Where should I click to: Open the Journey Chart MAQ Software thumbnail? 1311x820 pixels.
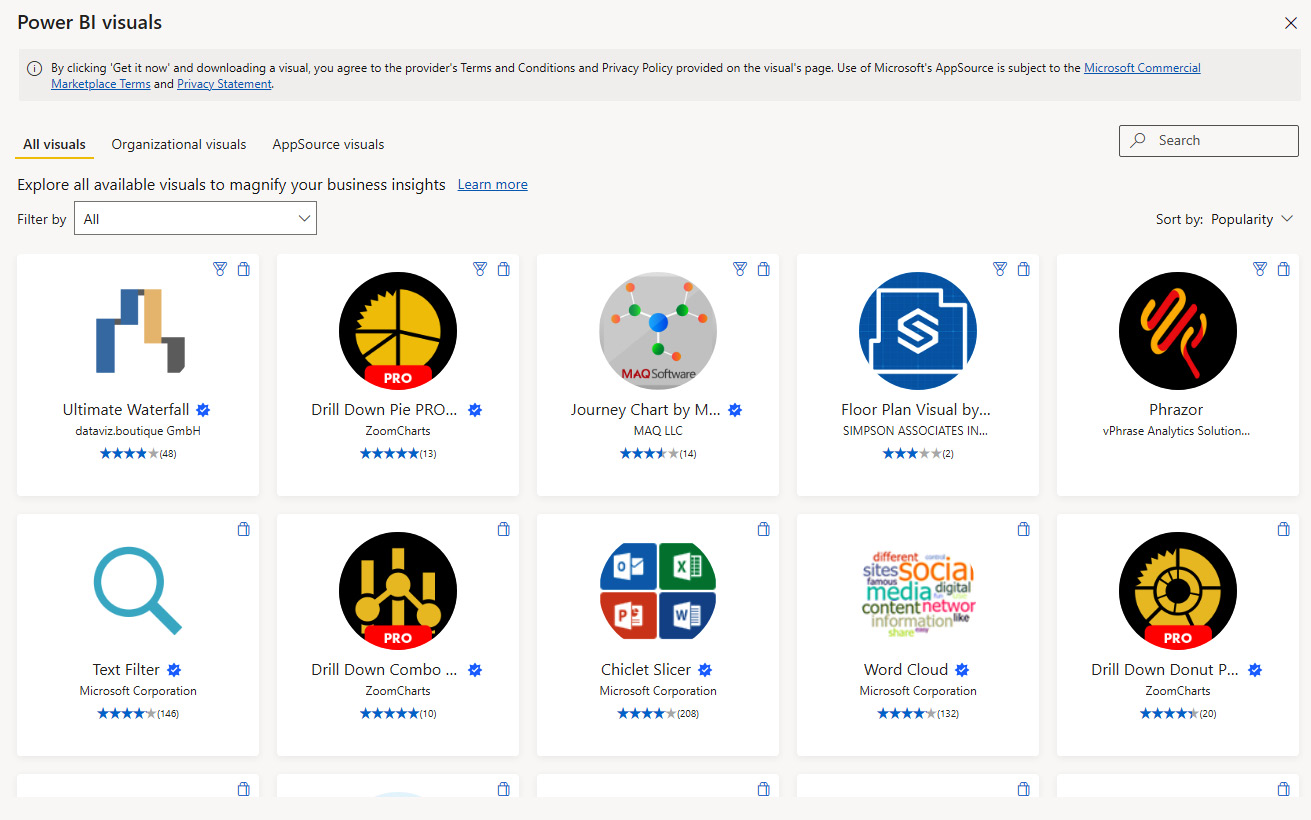coord(658,331)
